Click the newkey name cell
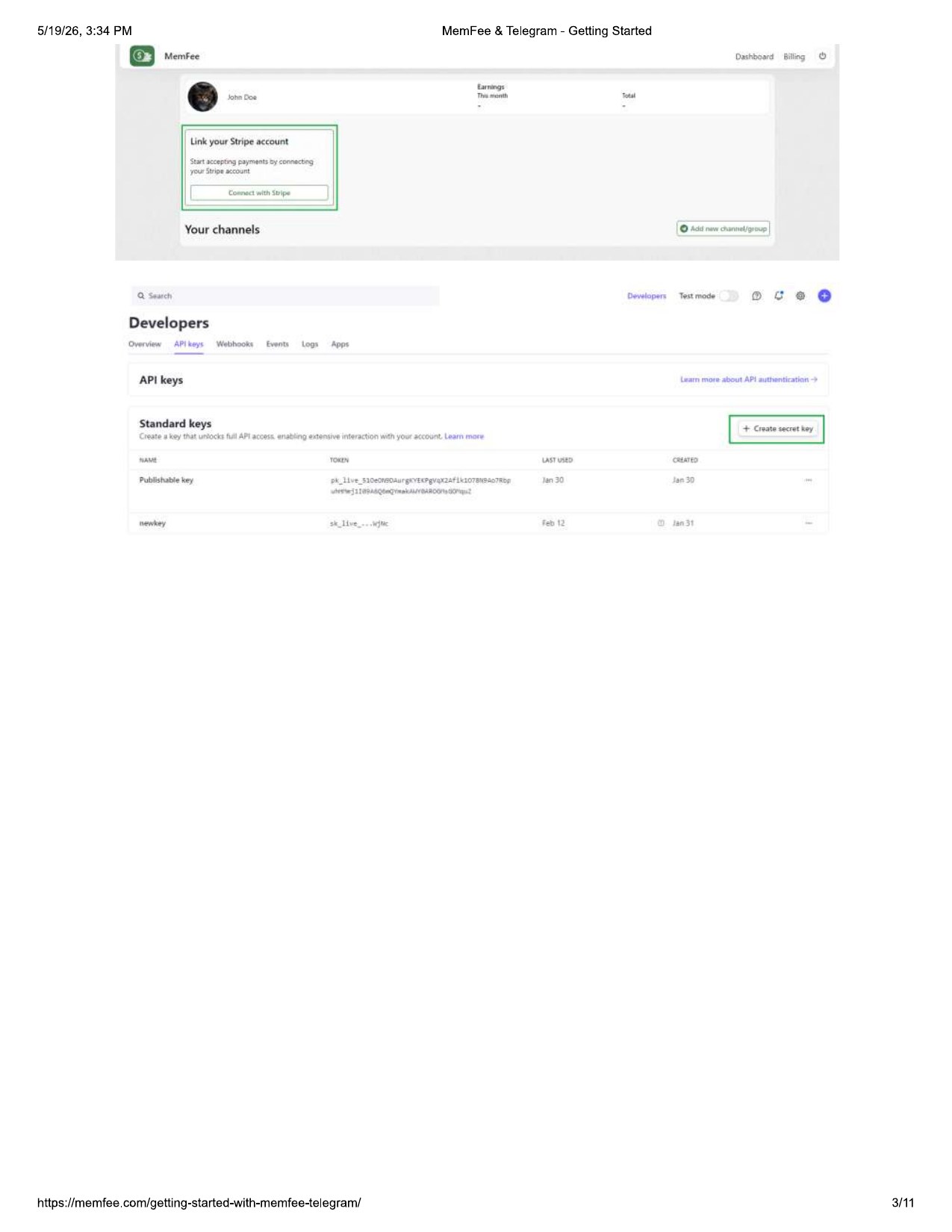 click(x=152, y=523)
